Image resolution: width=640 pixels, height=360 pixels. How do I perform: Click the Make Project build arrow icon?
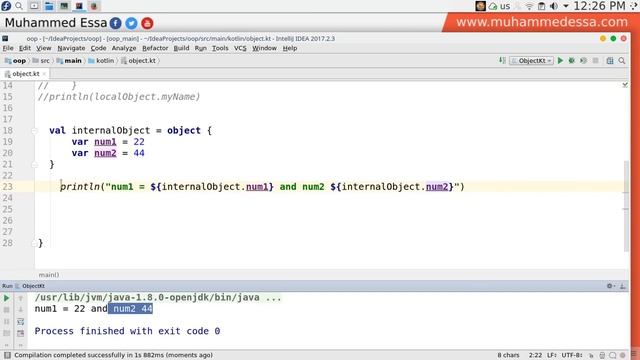click(502, 60)
